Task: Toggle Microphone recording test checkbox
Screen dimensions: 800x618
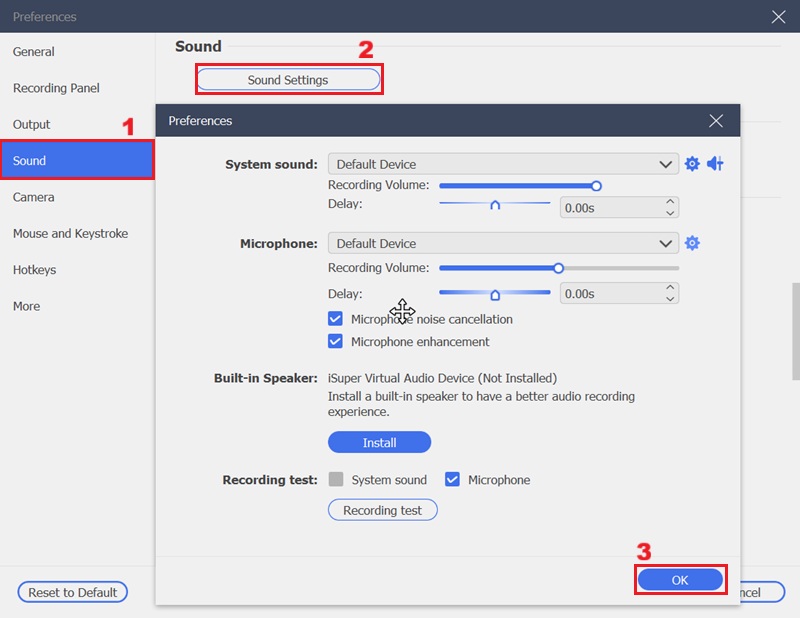Action: coord(452,480)
